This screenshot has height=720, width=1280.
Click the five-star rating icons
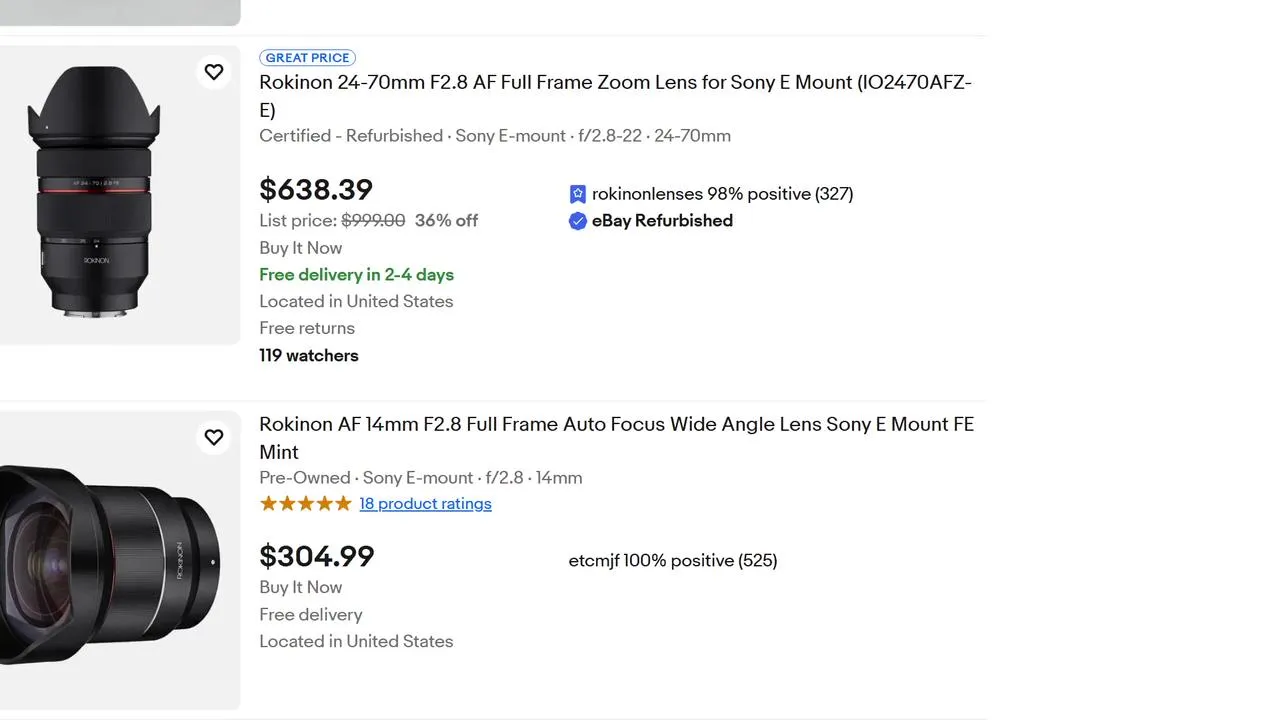pos(305,504)
